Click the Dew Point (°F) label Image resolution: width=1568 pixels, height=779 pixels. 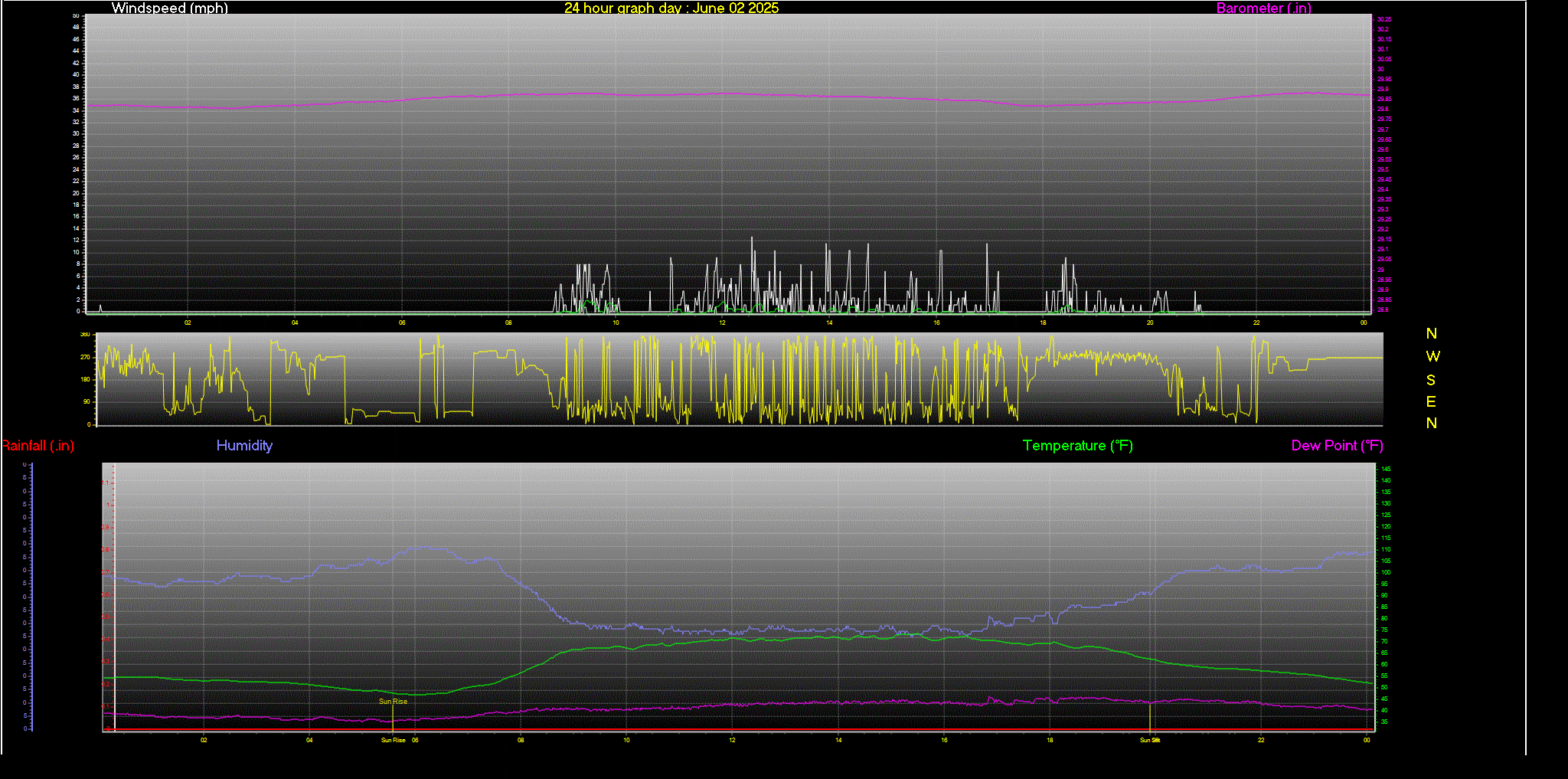tap(1337, 446)
